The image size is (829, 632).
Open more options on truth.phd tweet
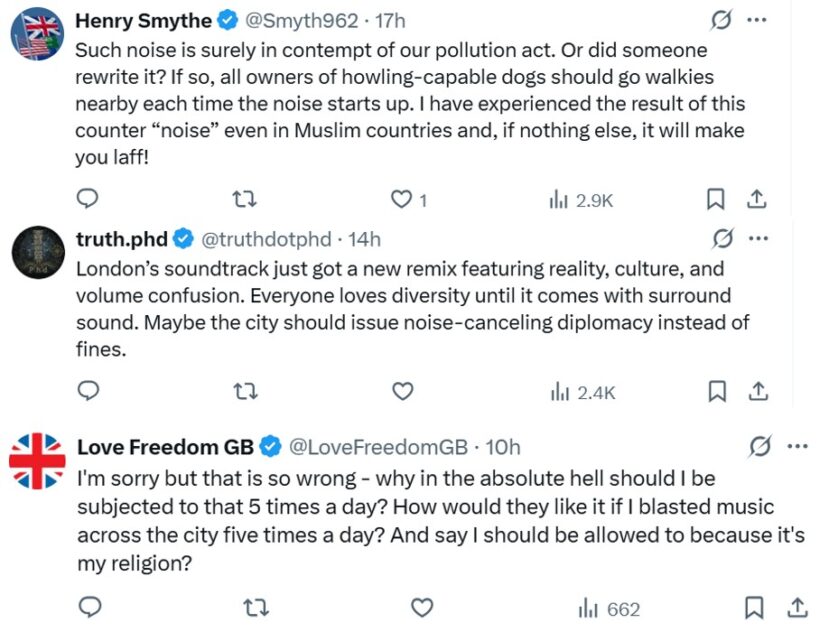[757, 239]
